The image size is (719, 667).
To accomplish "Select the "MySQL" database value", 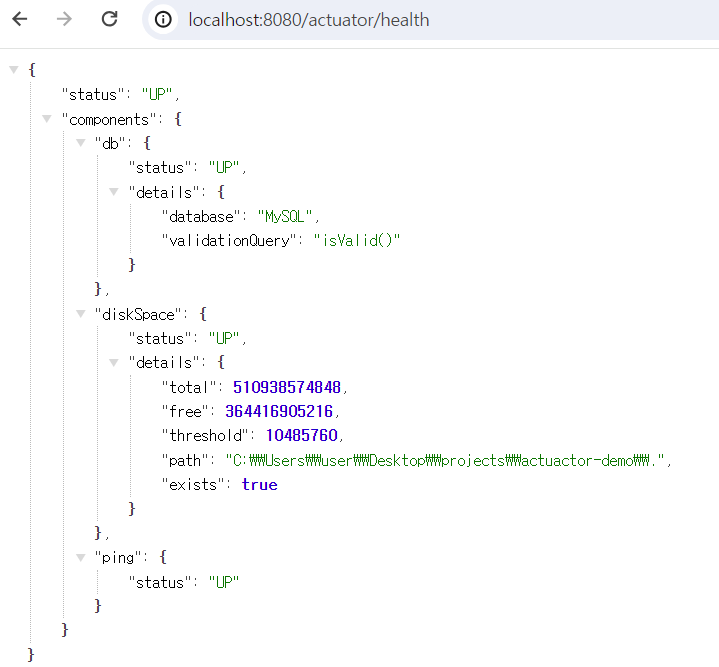I will tap(285, 216).
